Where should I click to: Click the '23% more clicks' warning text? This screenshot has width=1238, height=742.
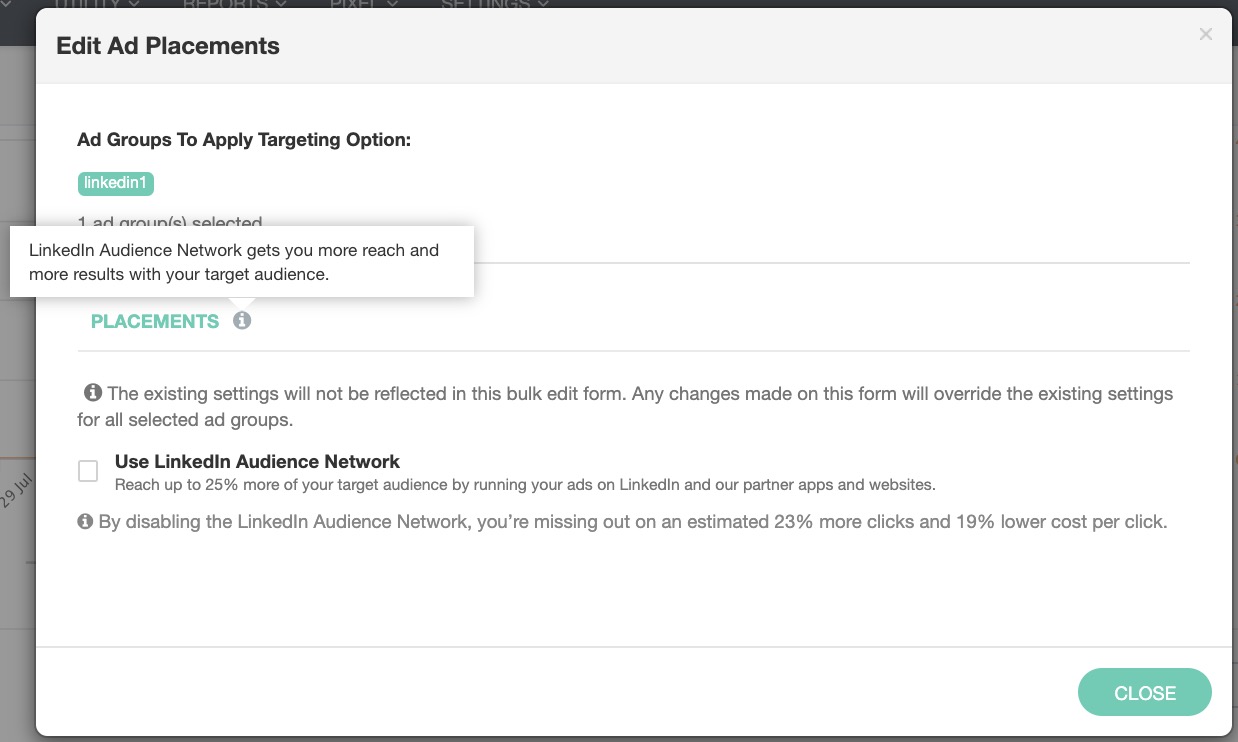coord(632,522)
